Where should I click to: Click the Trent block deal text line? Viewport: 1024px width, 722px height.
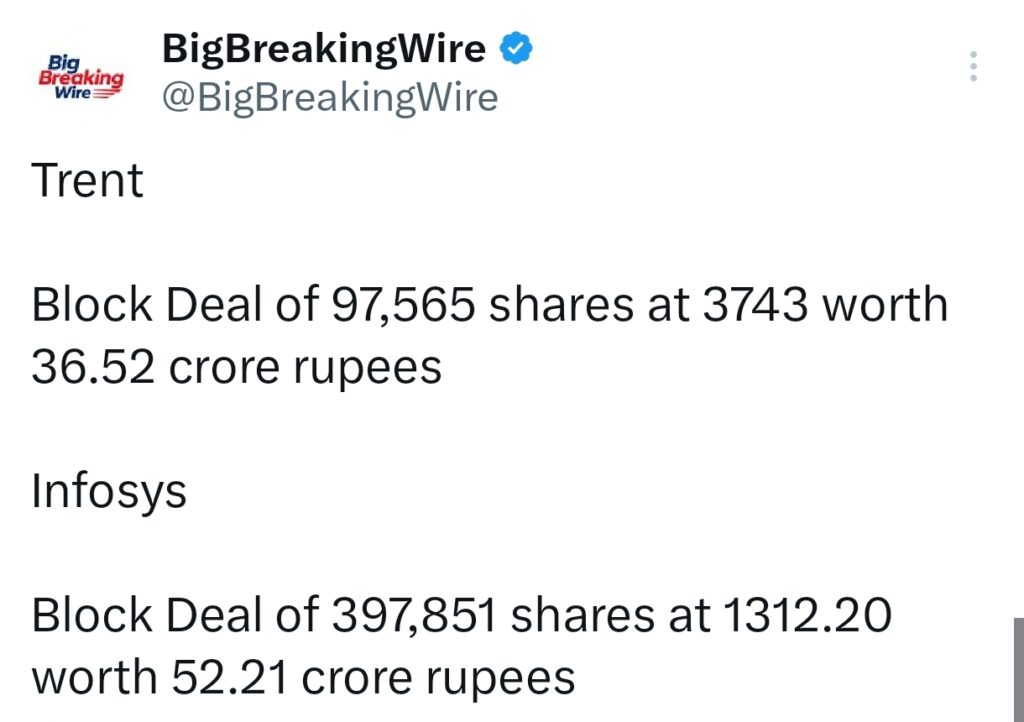tap(490, 333)
